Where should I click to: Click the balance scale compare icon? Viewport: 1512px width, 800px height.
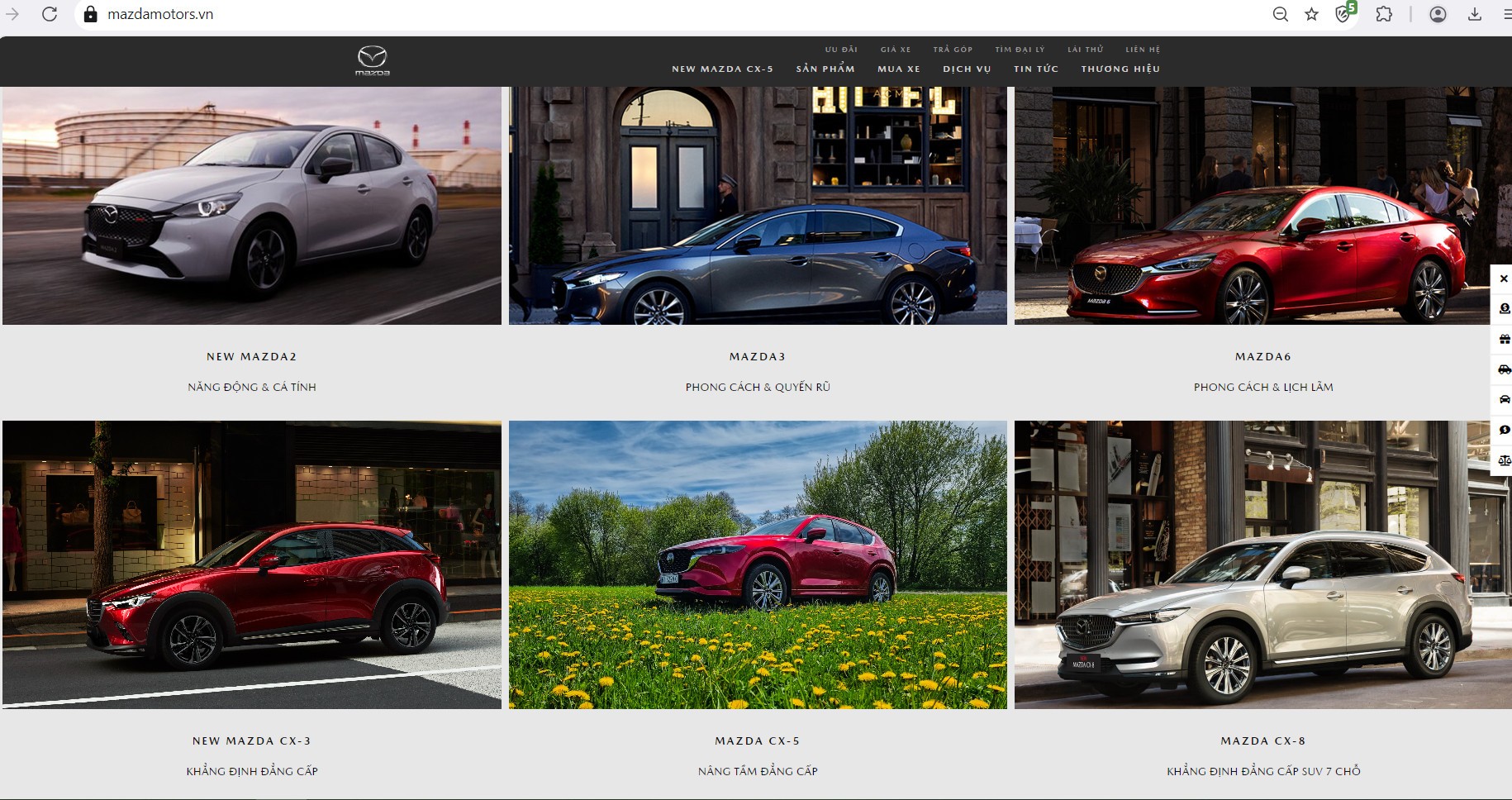point(1504,460)
